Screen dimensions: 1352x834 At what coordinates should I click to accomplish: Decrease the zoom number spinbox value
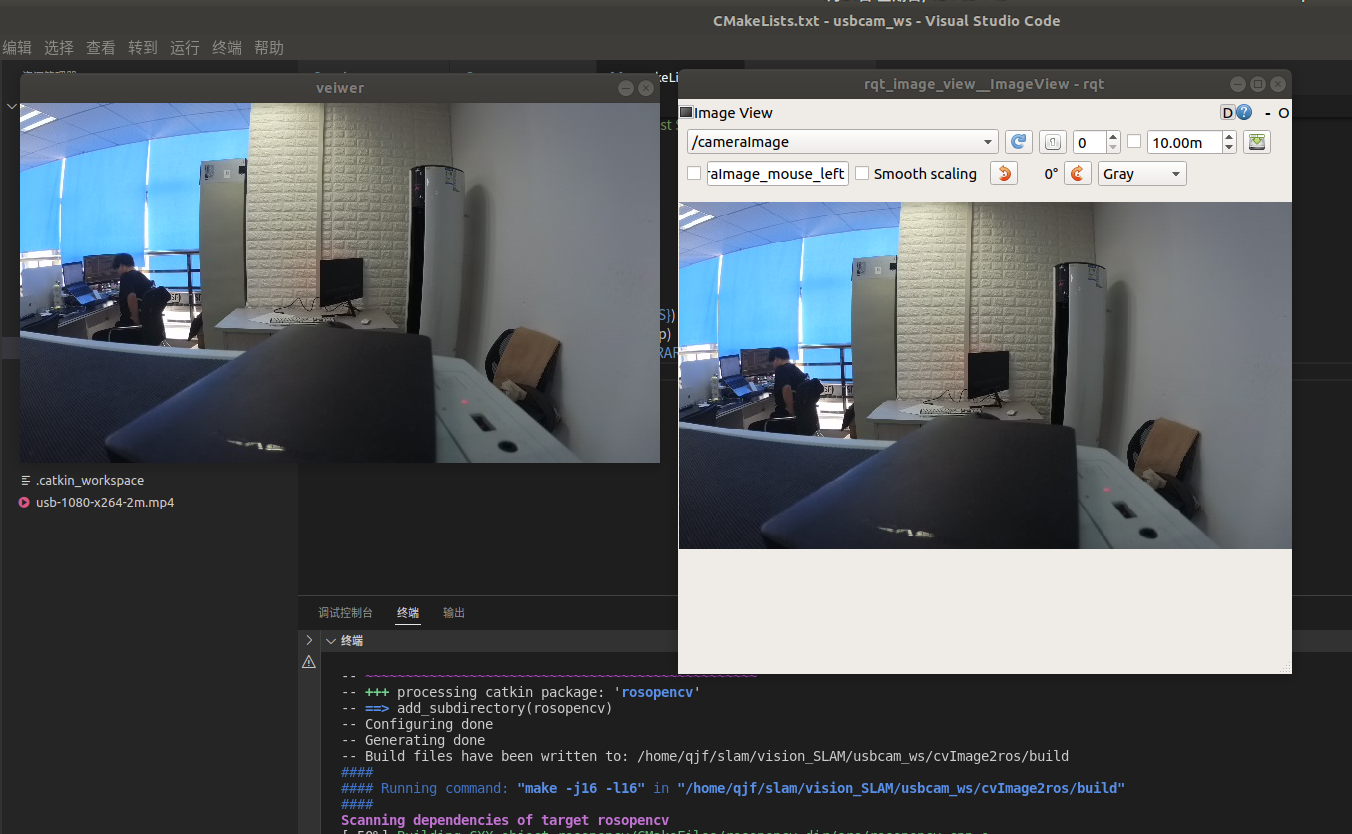(x=1113, y=148)
